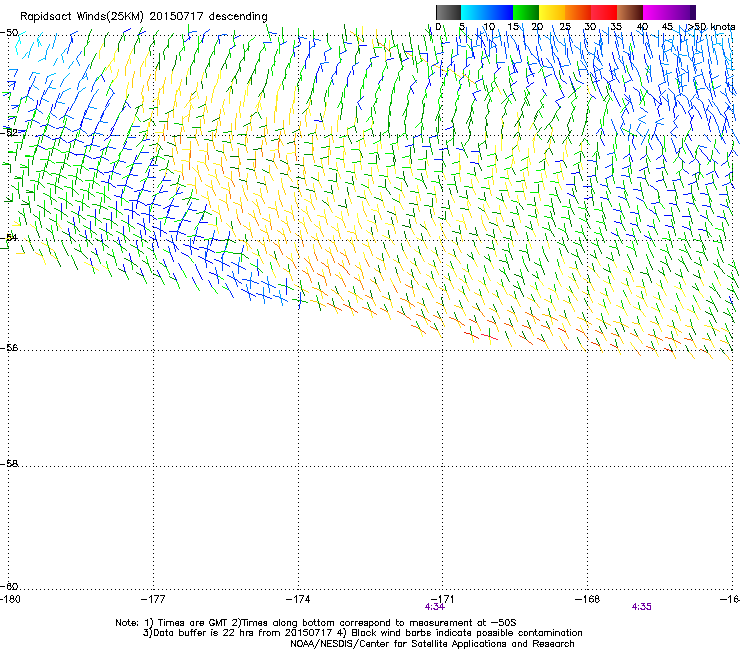740x650 pixels.
Task: Pick the orange 25-30 knots legend swatch
Action: point(578,12)
